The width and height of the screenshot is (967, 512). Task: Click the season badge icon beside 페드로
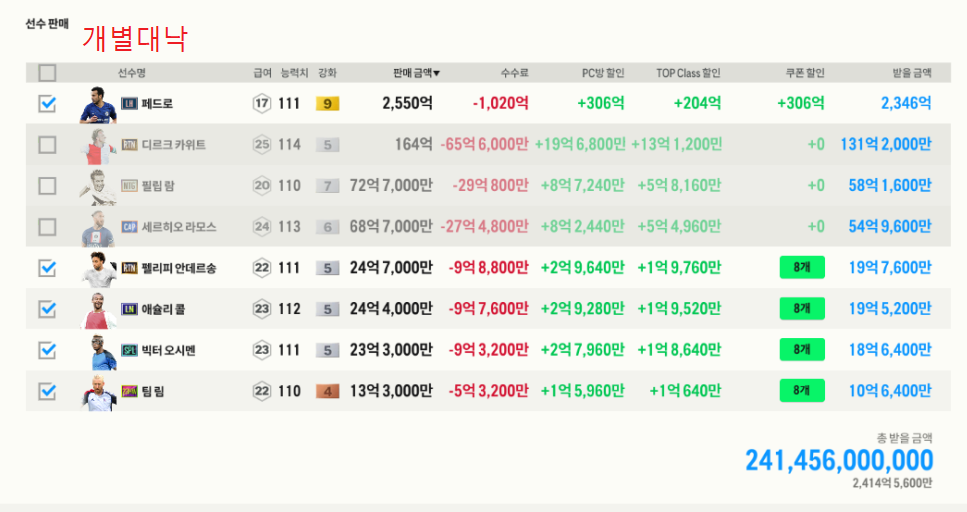129,103
